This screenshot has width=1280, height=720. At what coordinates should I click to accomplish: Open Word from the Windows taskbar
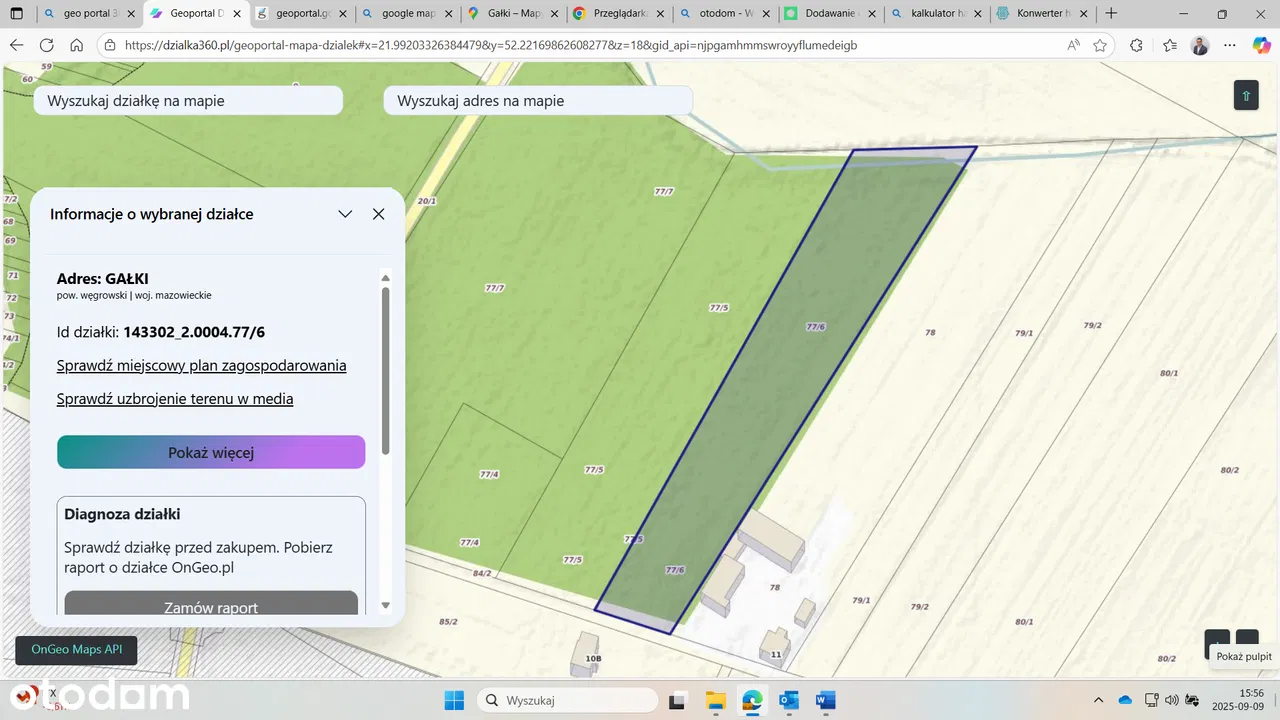[825, 700]
